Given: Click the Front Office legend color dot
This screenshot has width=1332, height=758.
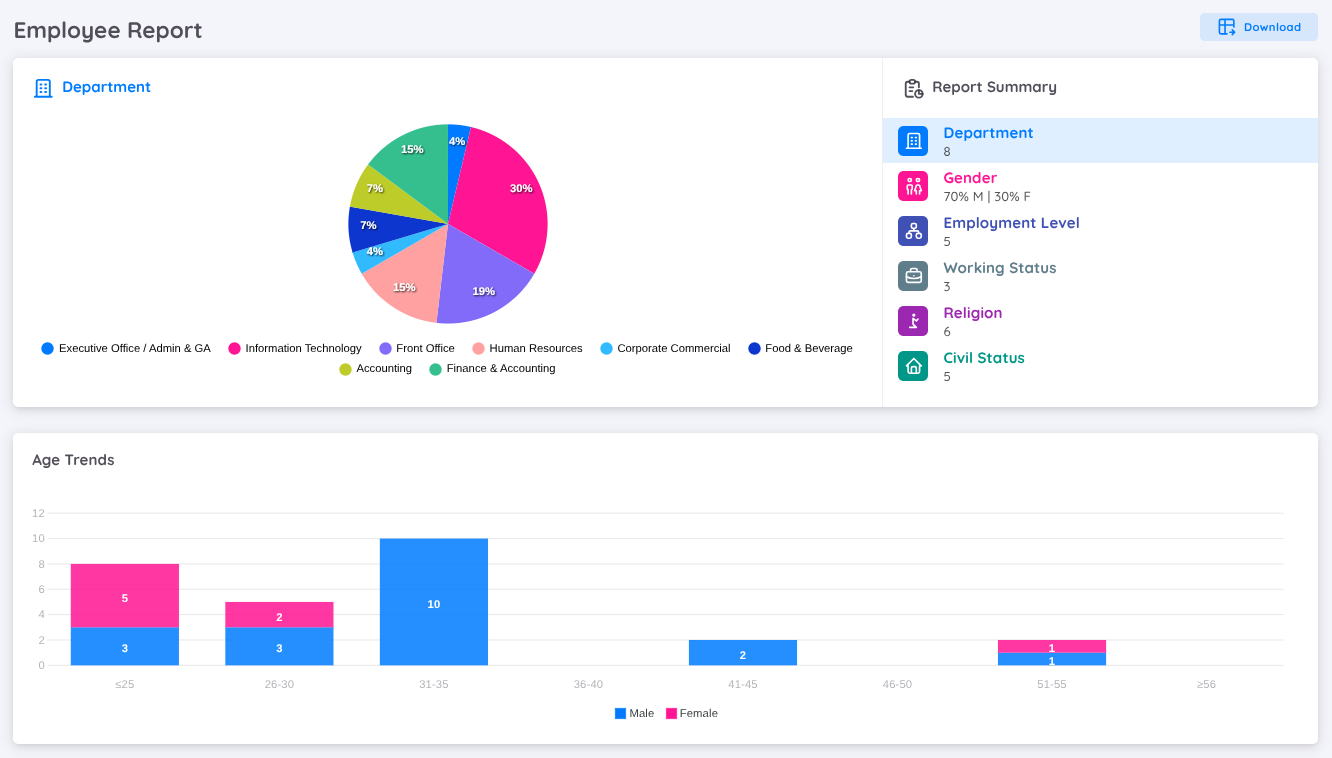Looking at the screenshot, I should (383, 348).
